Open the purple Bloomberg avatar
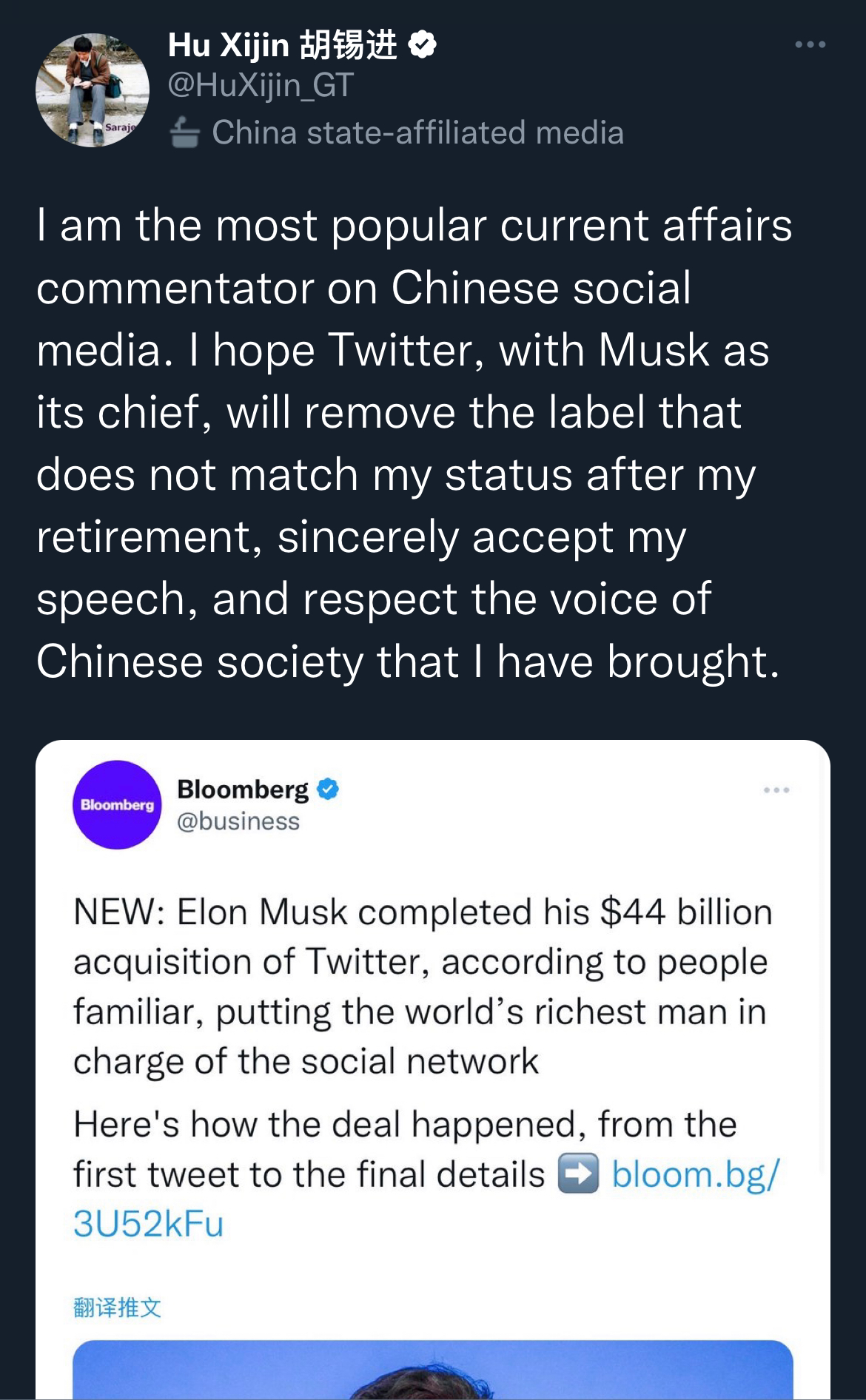 (117, 804)
